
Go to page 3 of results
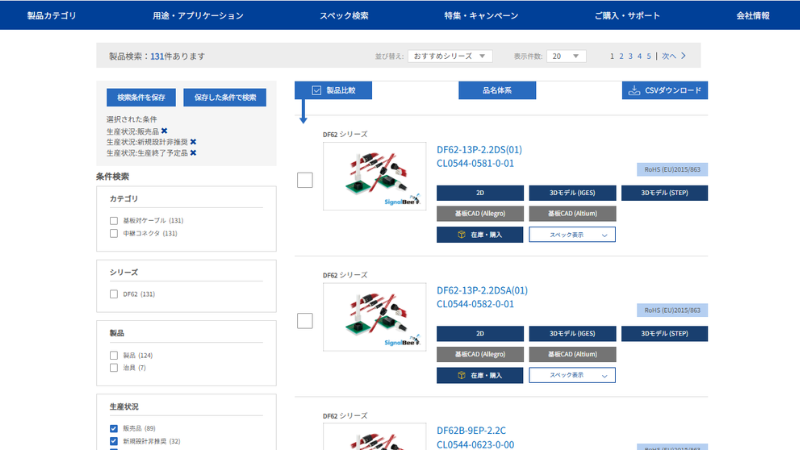point(631,56)
